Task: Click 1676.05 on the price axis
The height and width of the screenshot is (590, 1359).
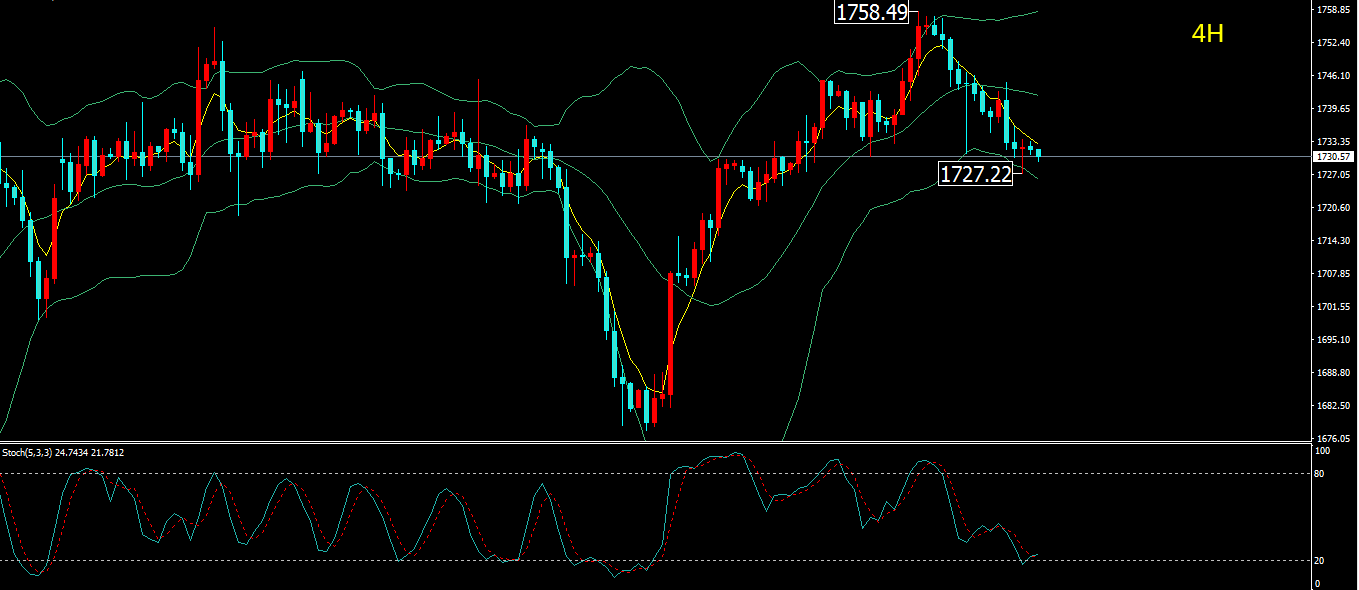Action: 1335,439
